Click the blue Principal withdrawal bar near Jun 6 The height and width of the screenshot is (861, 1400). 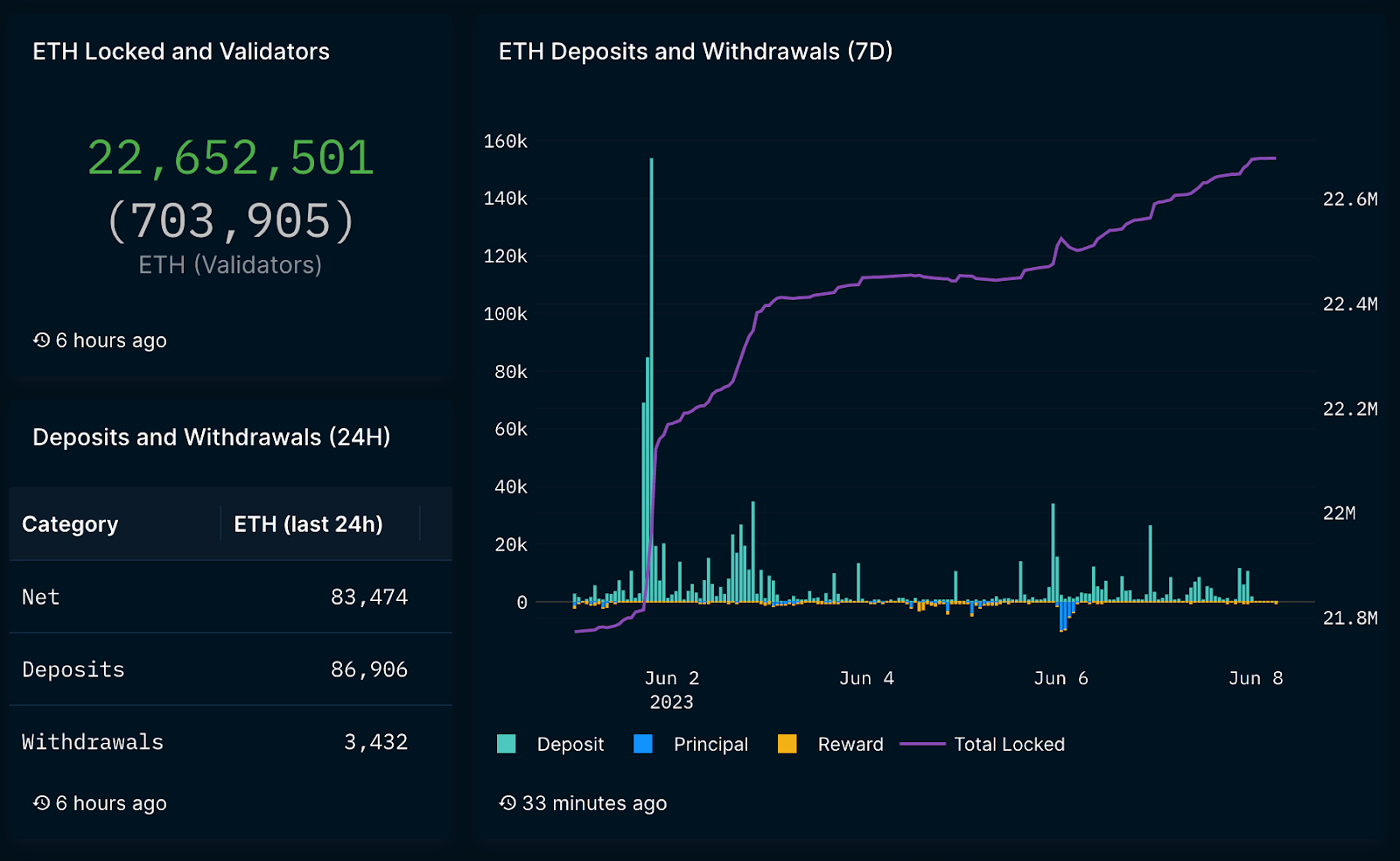pos(1063,616)
